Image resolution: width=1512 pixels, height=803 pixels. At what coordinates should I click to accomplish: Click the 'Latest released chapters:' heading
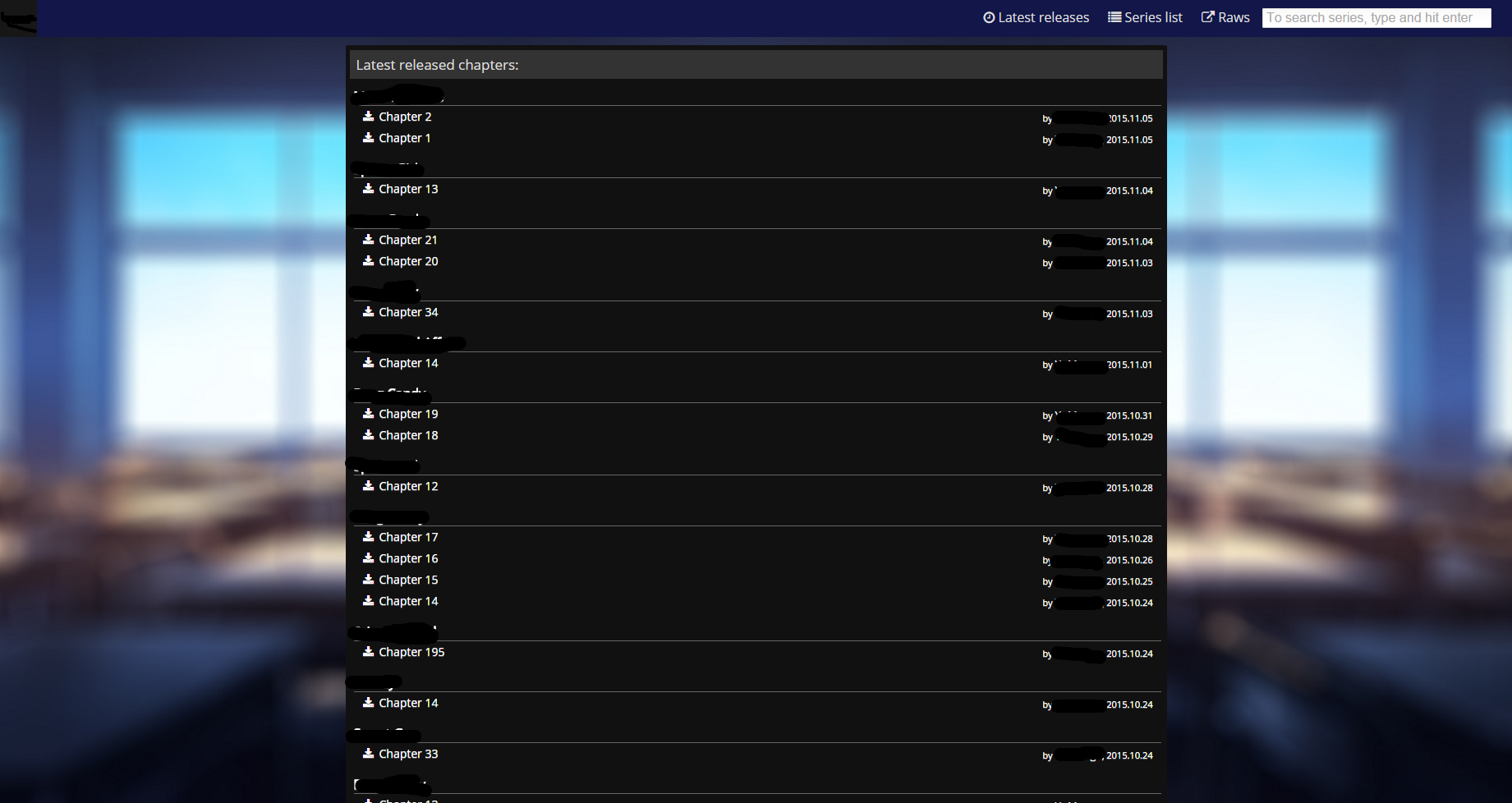[x=437, y=65]
